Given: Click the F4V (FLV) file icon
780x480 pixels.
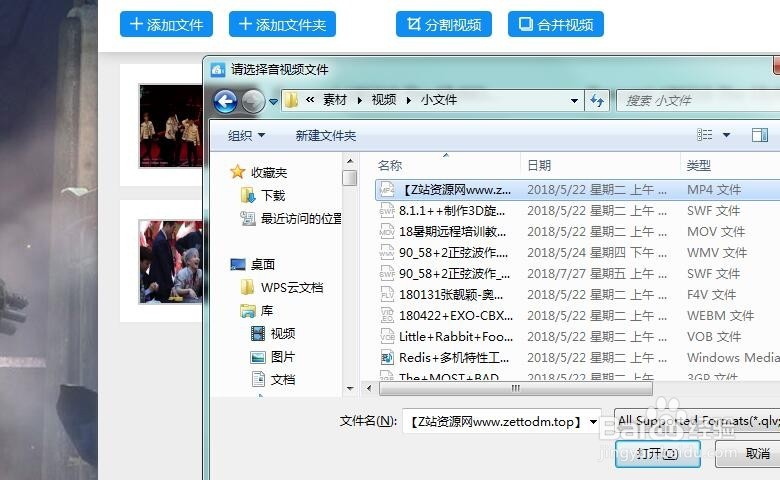Looking at the screenshot, I should [387, 294].
